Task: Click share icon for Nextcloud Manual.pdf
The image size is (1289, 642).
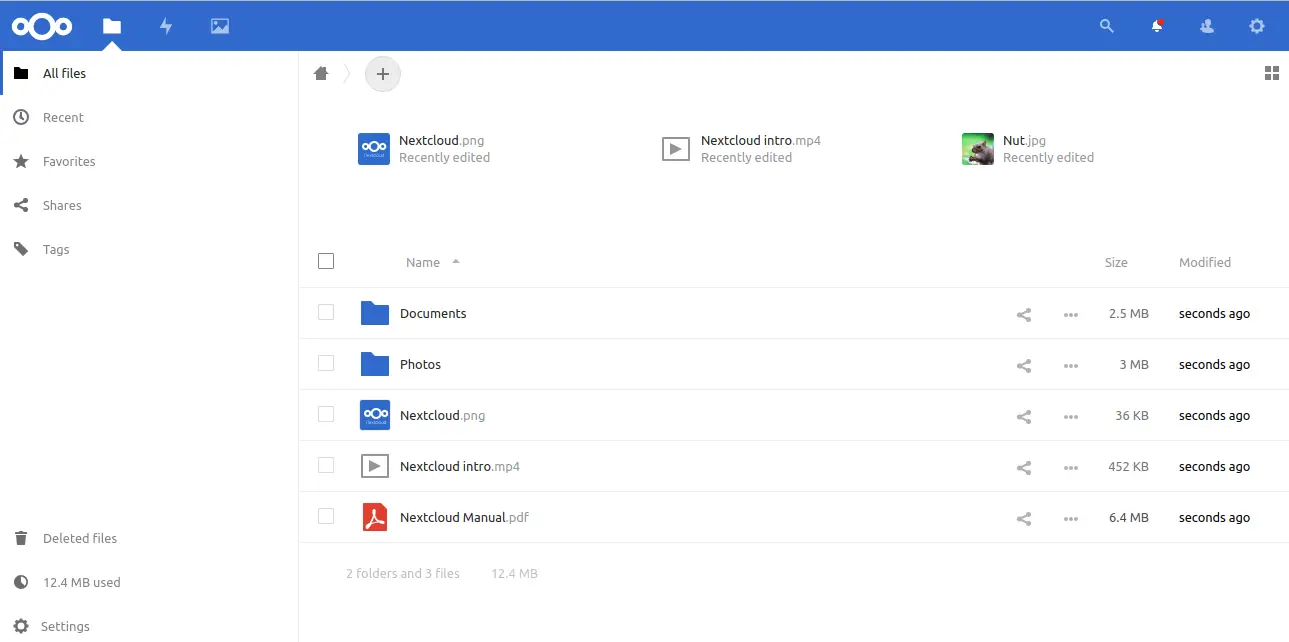Action: point(1023,518)
